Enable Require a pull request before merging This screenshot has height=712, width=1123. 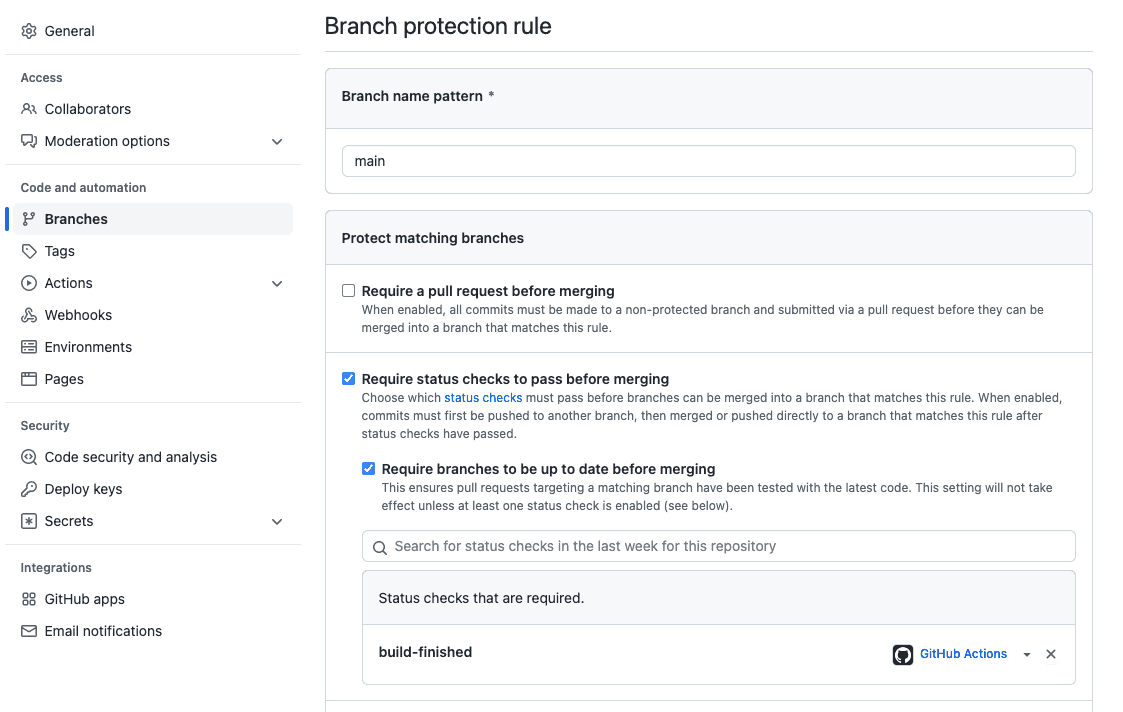coord(348,291)
